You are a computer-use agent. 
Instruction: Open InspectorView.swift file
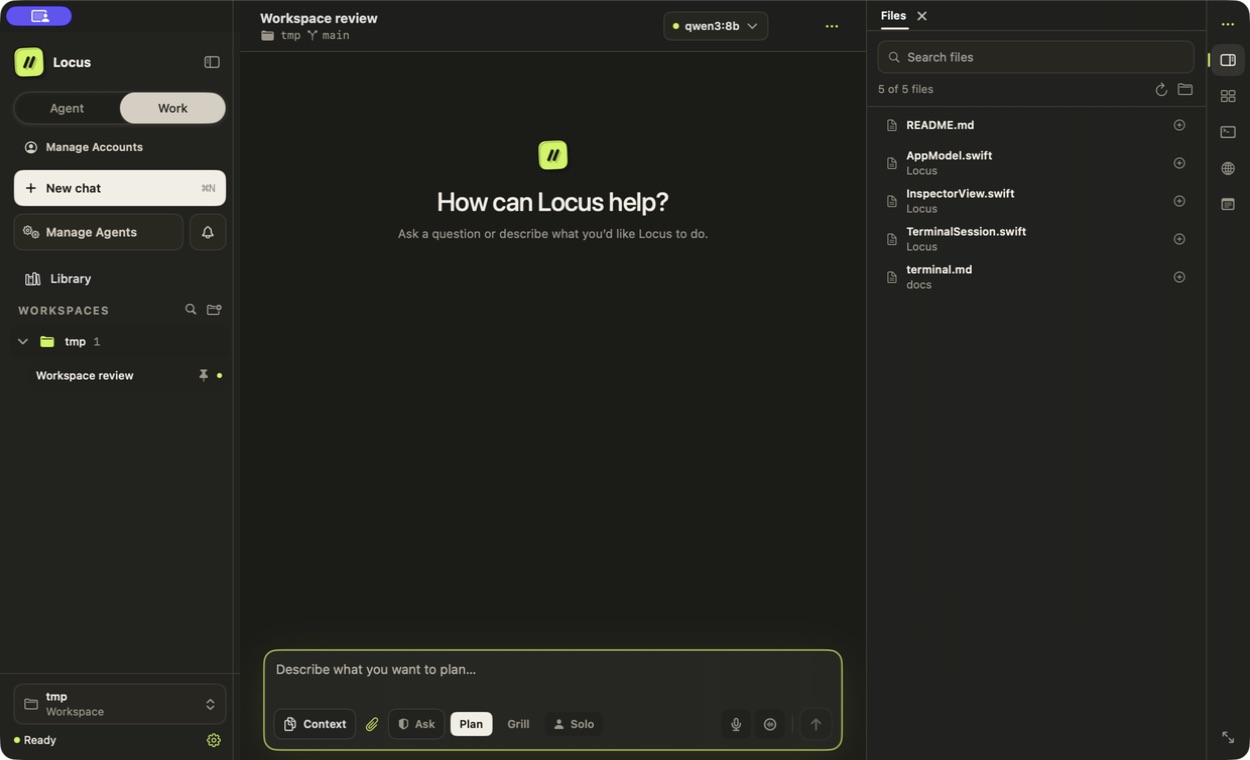(1036, 201)
